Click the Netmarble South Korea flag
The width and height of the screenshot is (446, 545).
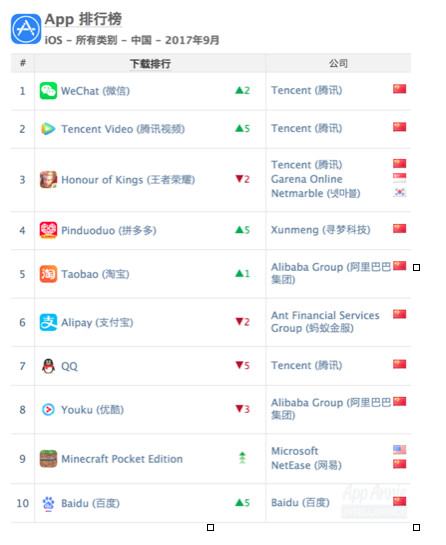pos(399,192)
